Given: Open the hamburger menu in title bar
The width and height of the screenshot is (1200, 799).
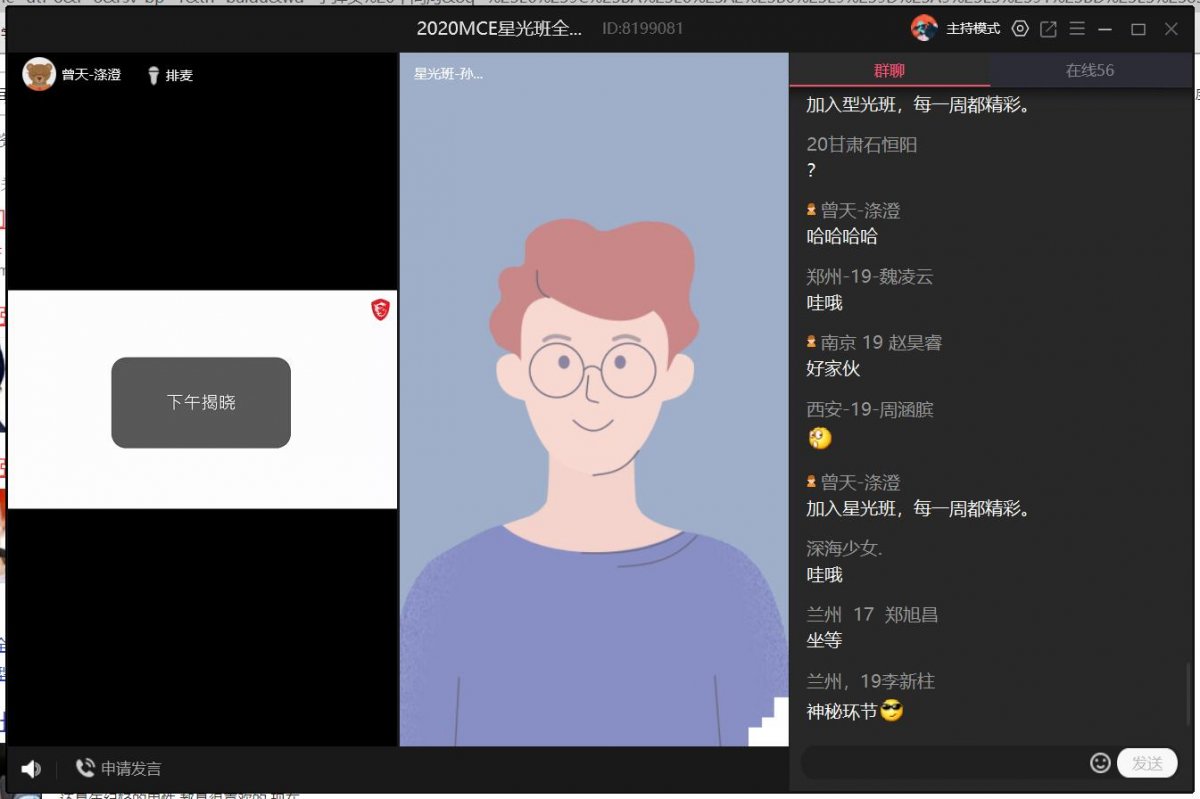Looking at the screenshot, I should tap(1077, 29).
